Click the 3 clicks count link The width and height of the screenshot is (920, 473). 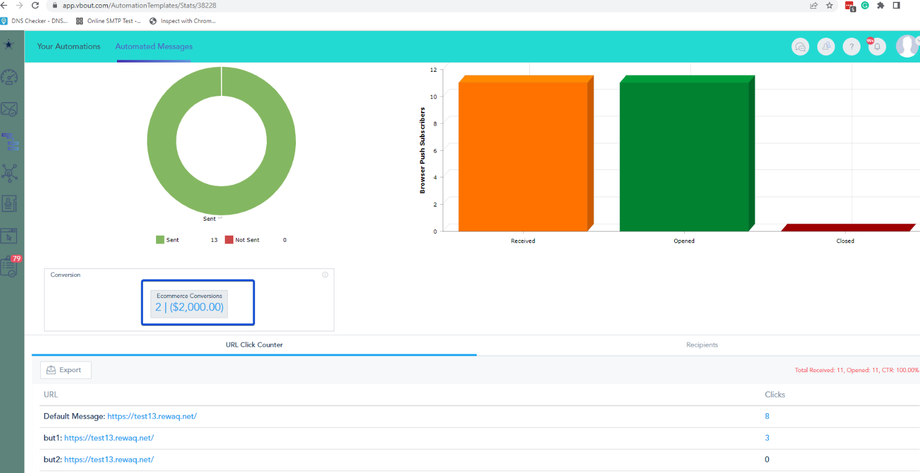pos(767,438)
